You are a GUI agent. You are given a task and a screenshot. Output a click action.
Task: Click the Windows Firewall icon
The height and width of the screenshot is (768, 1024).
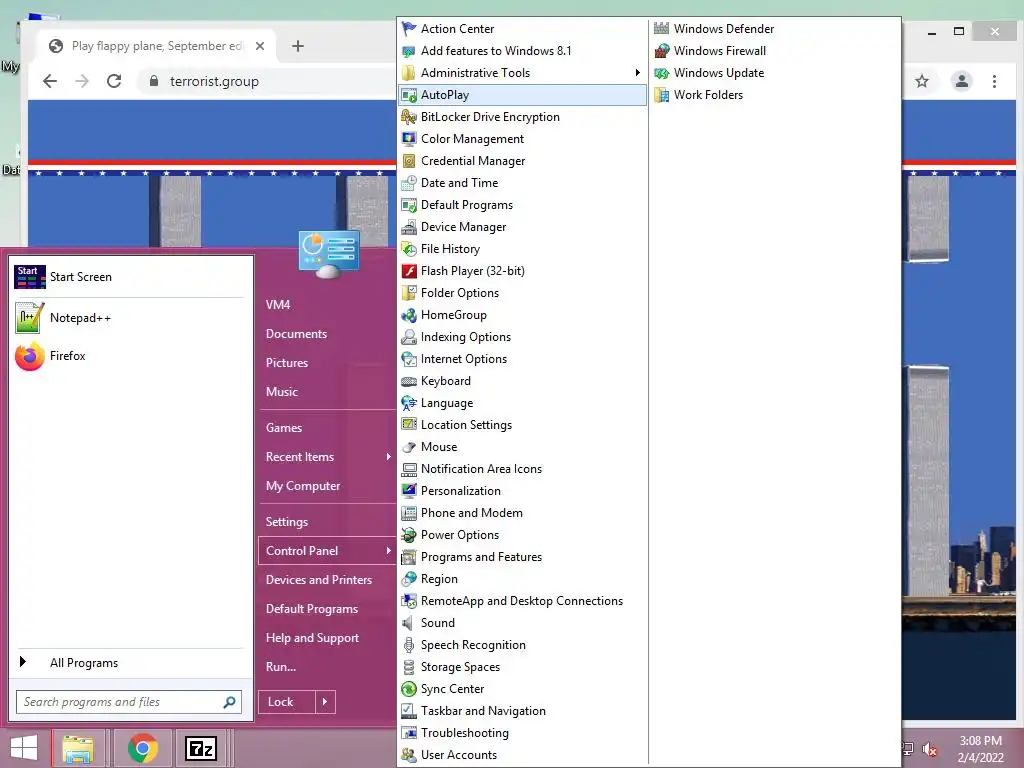662,51
